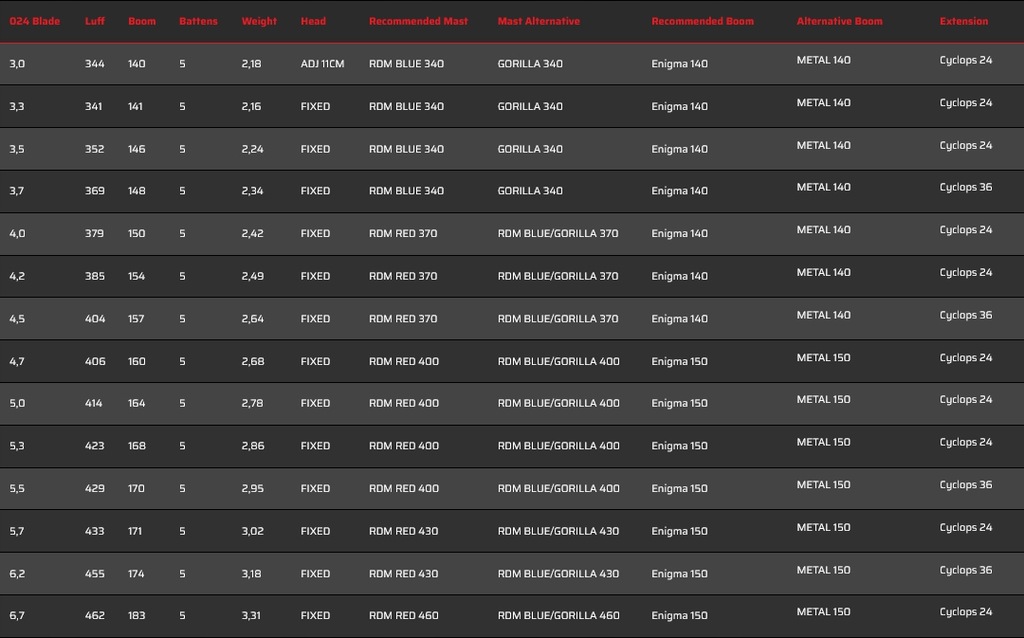Click the ADJ 11CM head cell
This screenshot has width=1024, height=638.
click(x=322, y=64)
